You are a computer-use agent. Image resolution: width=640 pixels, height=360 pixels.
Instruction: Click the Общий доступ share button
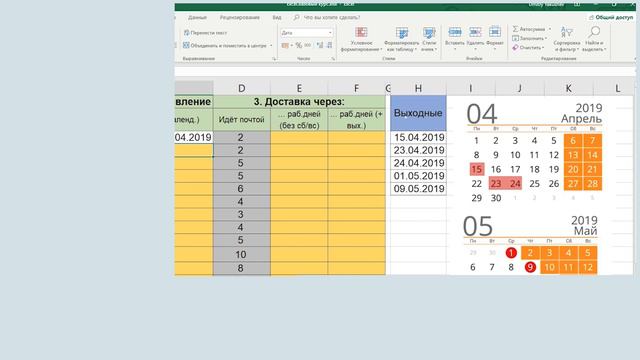[x=611, y=18]
